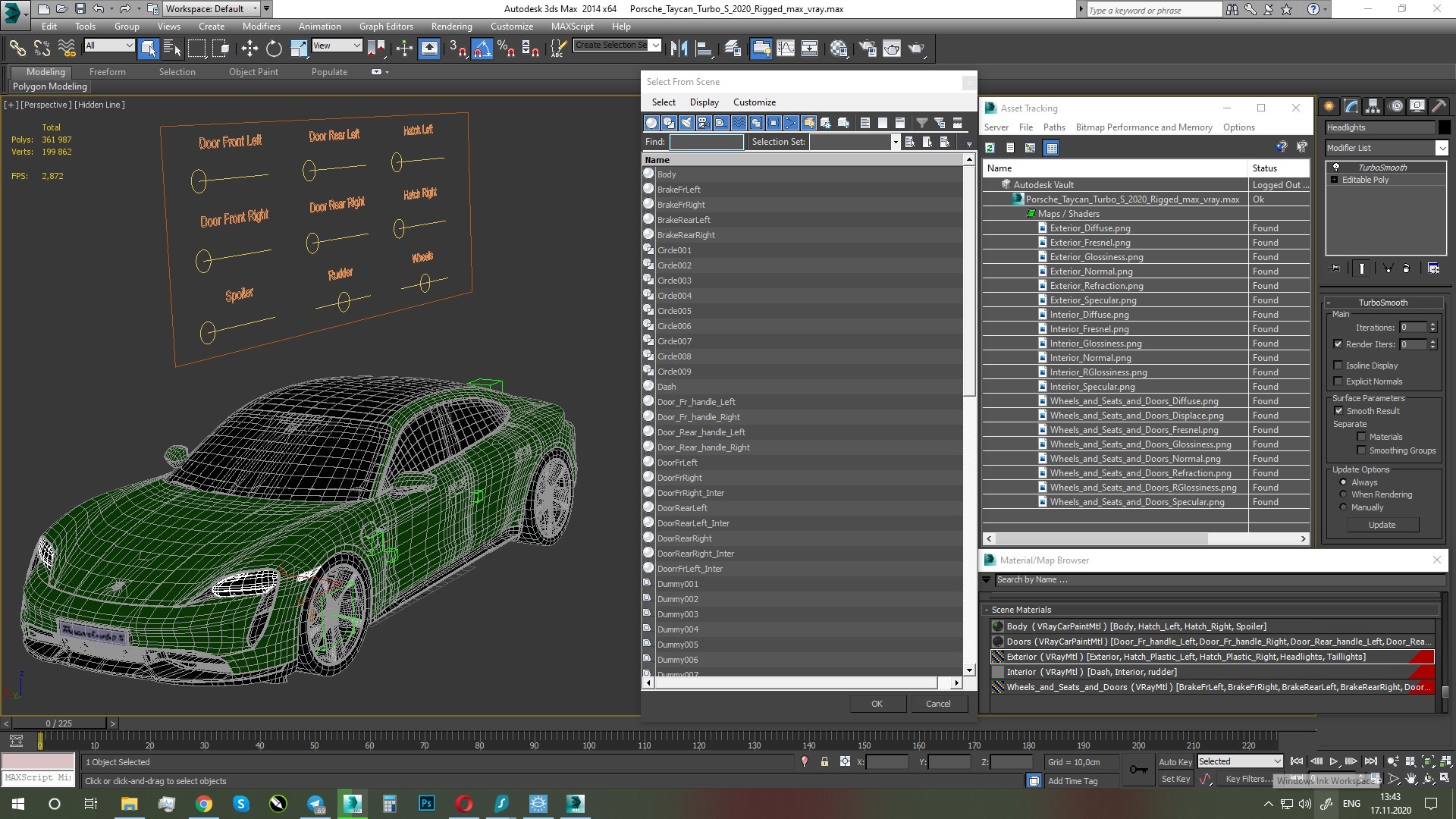1456x819 pixels.
Task: Toggle Render Iters checkbox
Action: [x=1338, y=344]
